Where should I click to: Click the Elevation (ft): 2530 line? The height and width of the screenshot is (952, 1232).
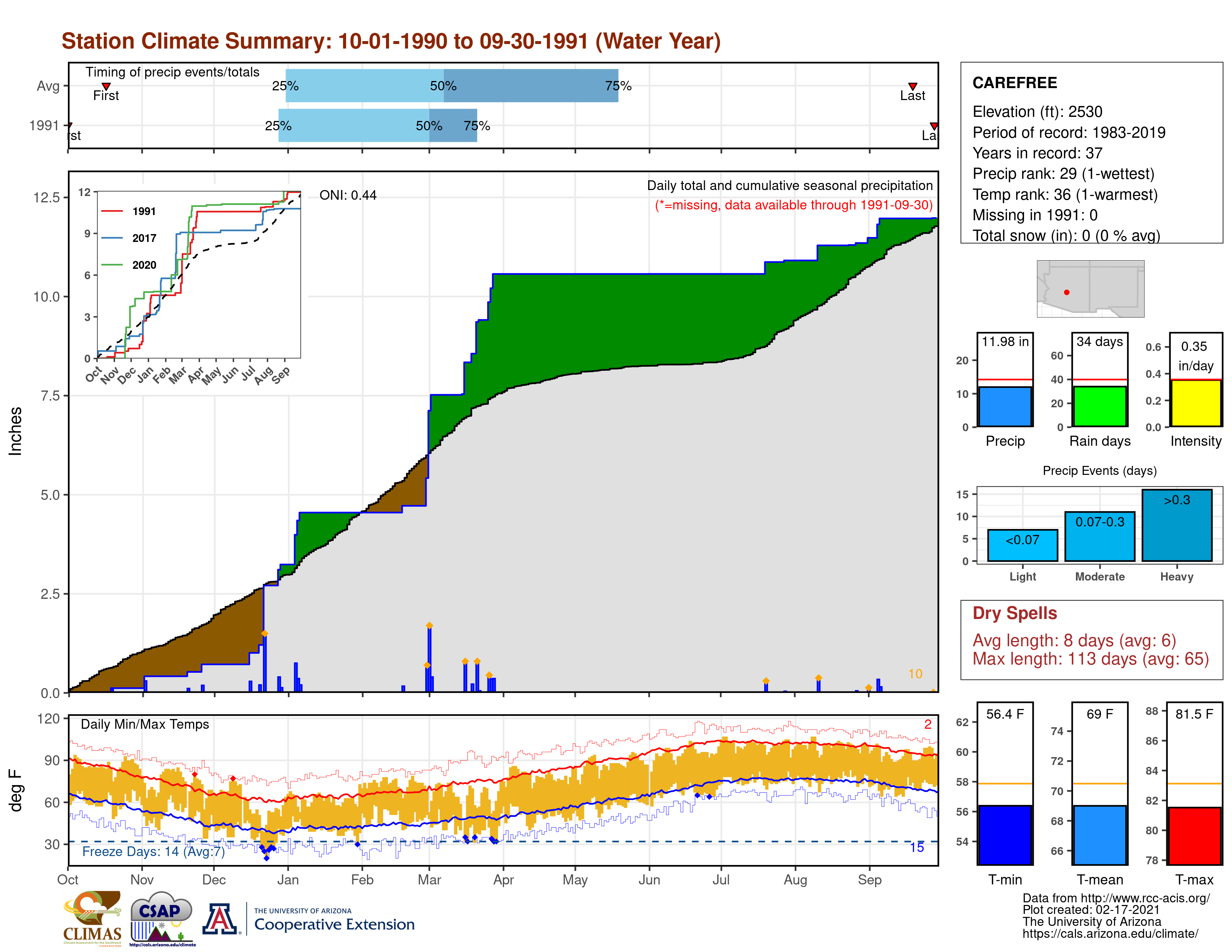pyautogui.click(x=1037, y=112)
